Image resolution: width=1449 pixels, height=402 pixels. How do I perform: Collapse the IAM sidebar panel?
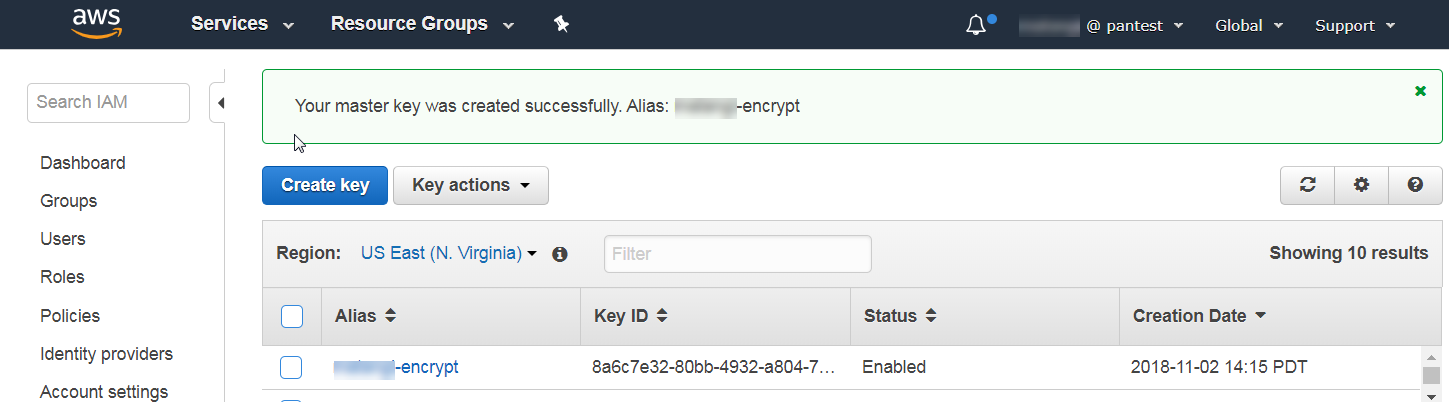point(219,103)
